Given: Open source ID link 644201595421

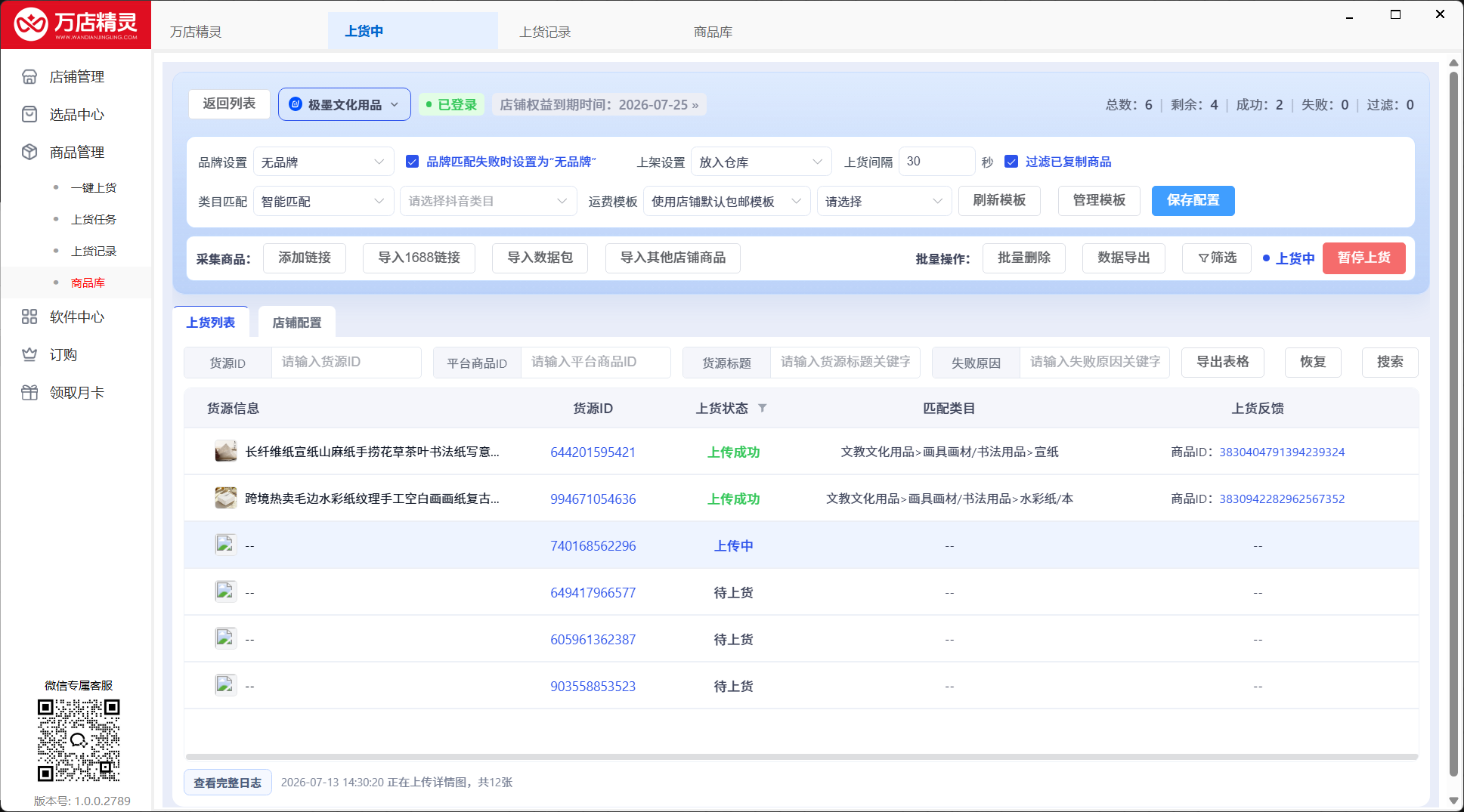Looking at the screenshot, I should [x=593, y=452].
